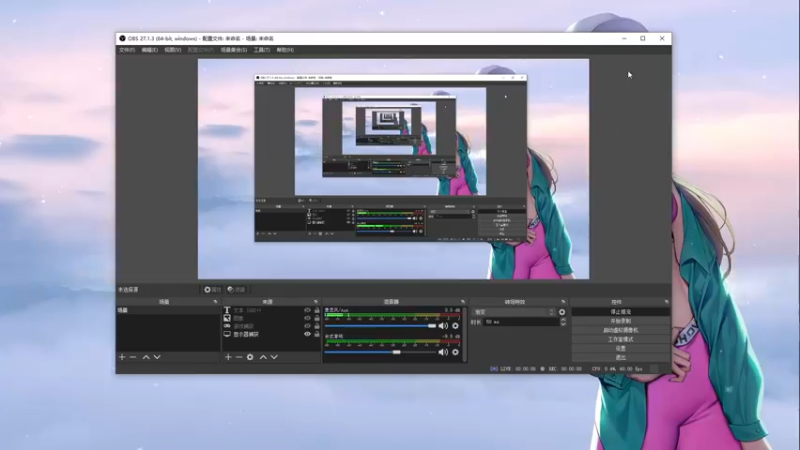The height and width of the screenshot is (450, 800).
Task: Click the OBS logo in title bar
Action: pyautogui.click(x=122, y=38)
